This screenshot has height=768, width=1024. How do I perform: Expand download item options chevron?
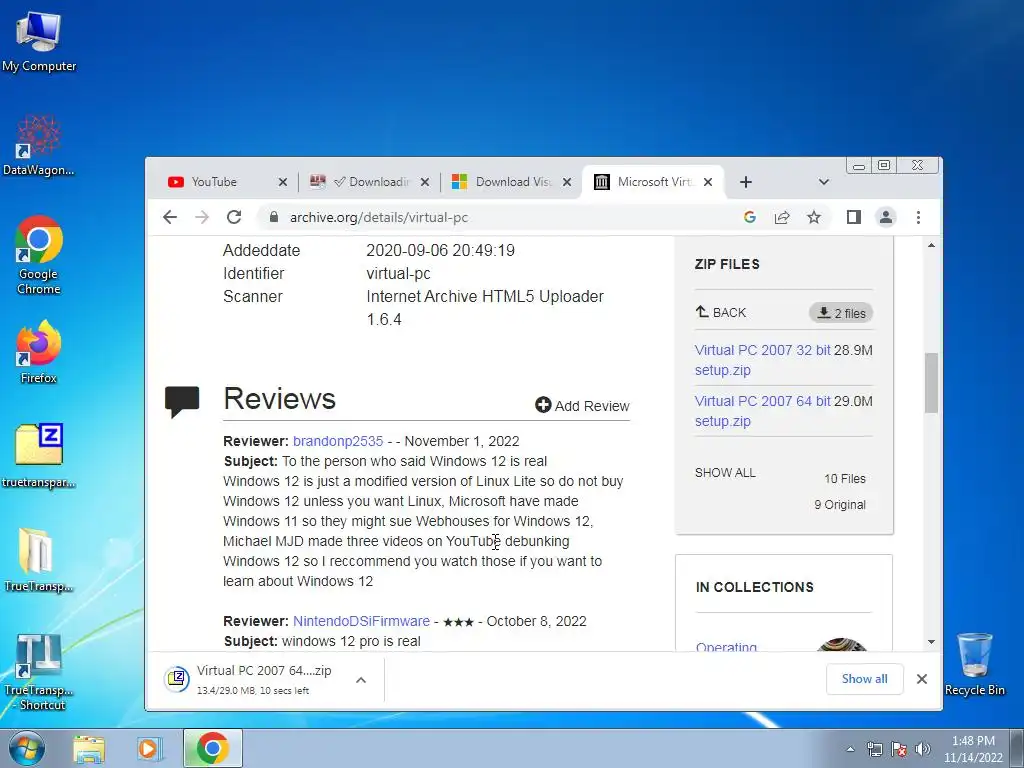(360, 680)
